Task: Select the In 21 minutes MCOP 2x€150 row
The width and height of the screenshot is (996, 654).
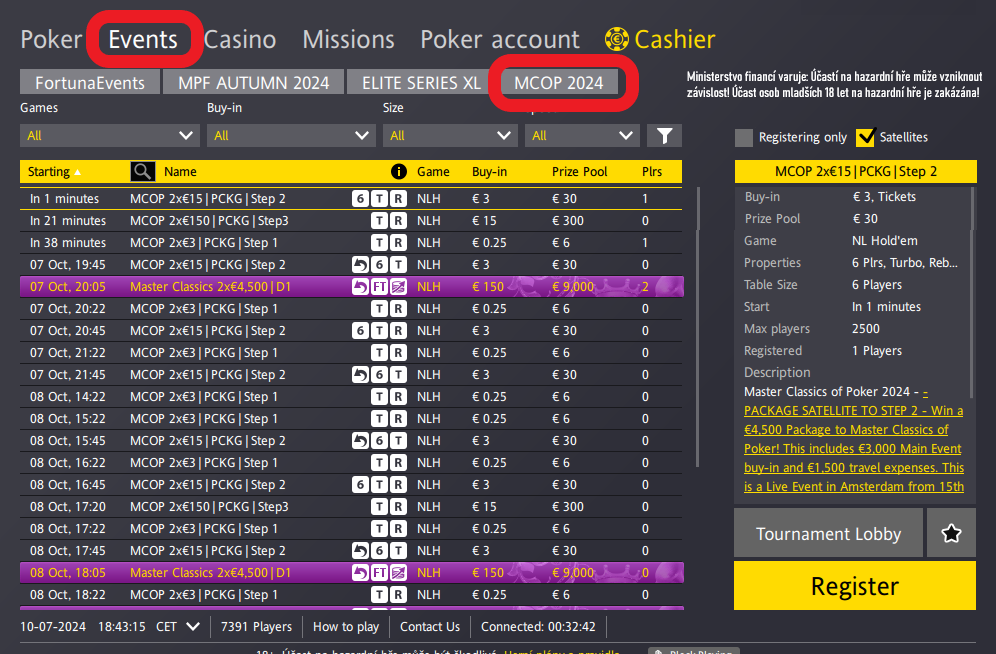Action: (351, 221)
